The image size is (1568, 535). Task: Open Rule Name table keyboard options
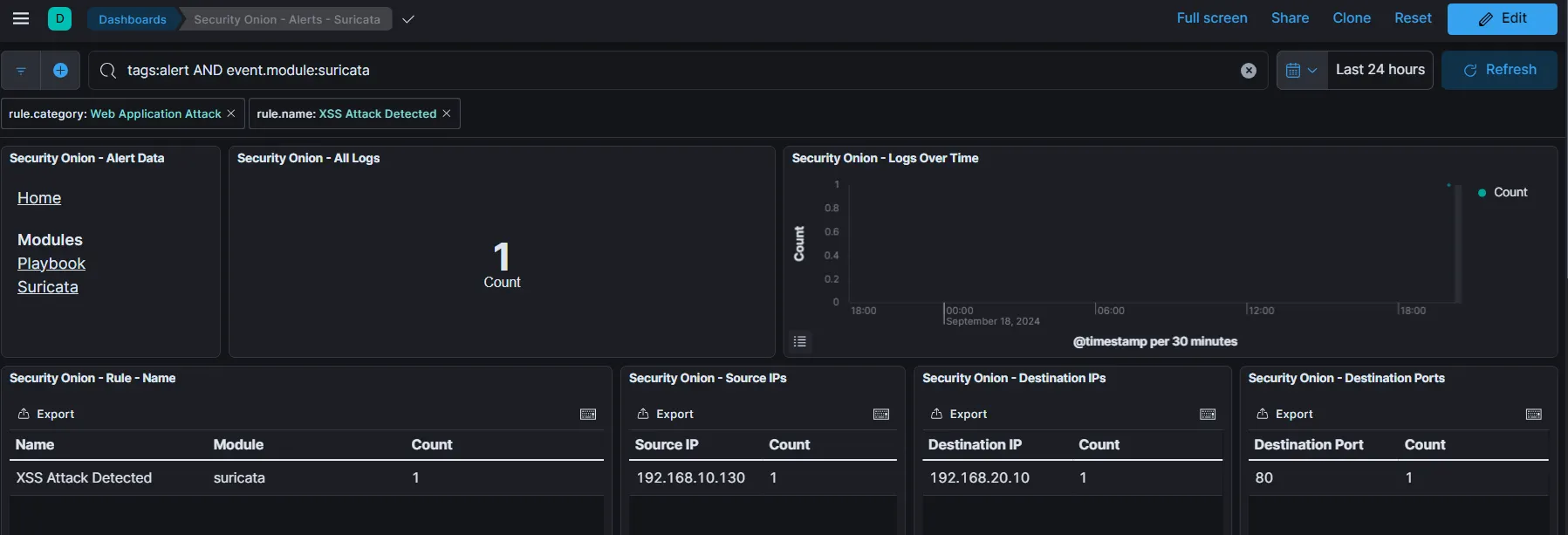[x=588, y=415]
